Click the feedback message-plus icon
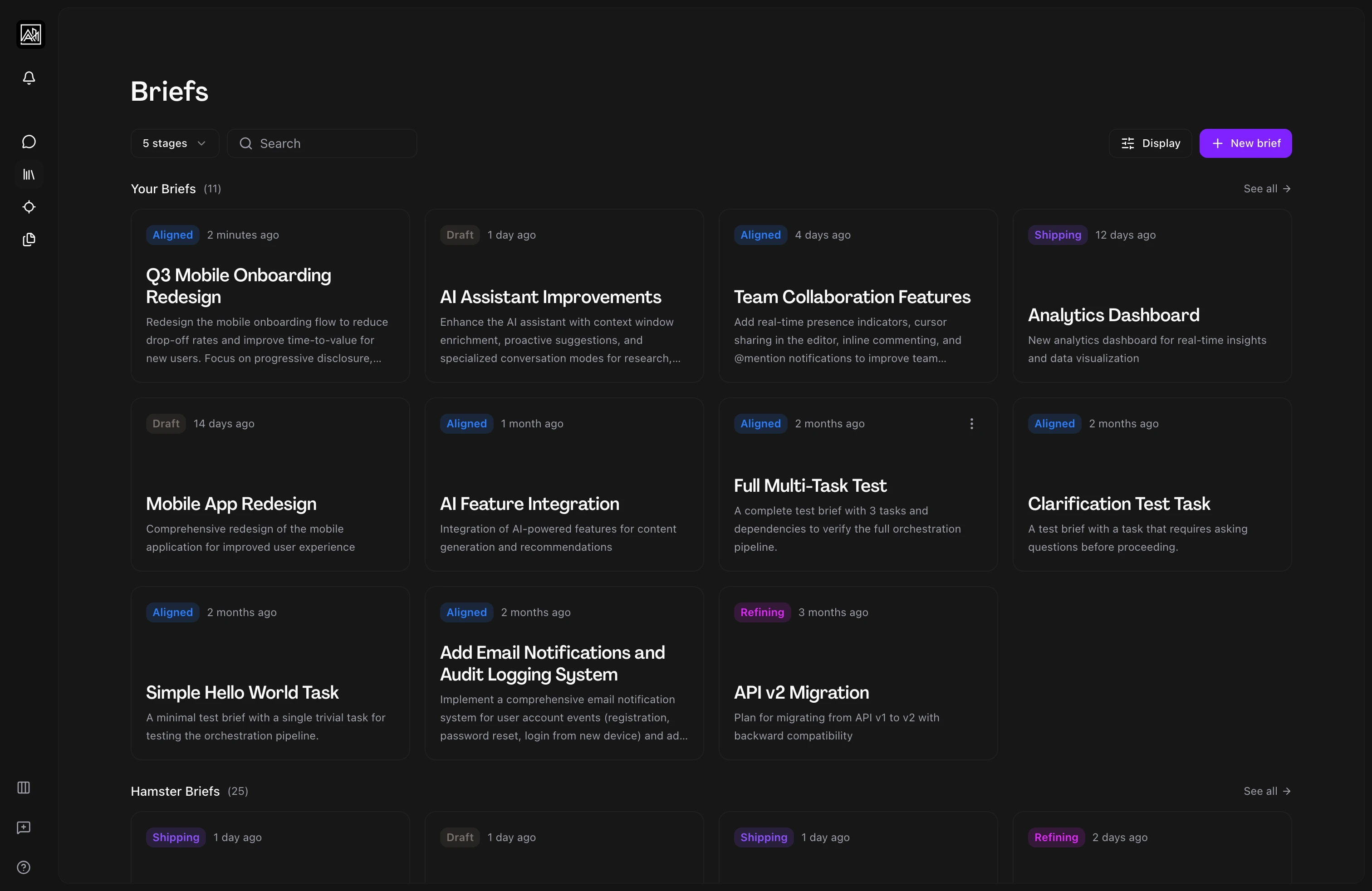 click(x=24, y=827)
